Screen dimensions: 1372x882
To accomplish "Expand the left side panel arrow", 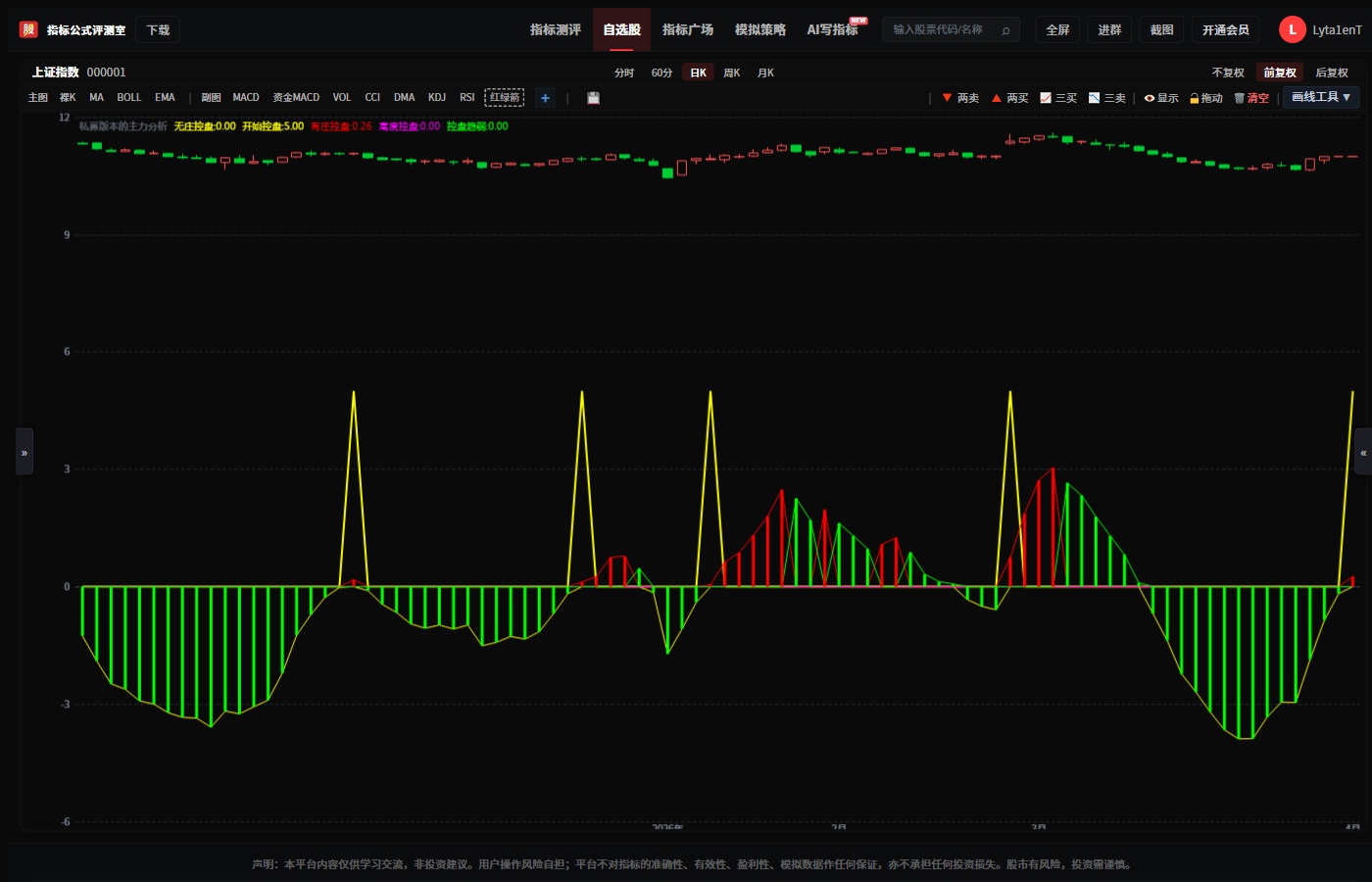I will click(24, 452).
